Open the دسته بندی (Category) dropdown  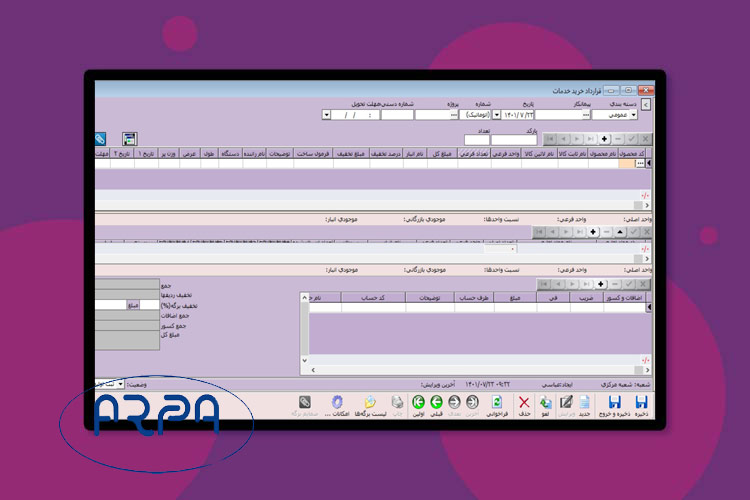(596, 114)
